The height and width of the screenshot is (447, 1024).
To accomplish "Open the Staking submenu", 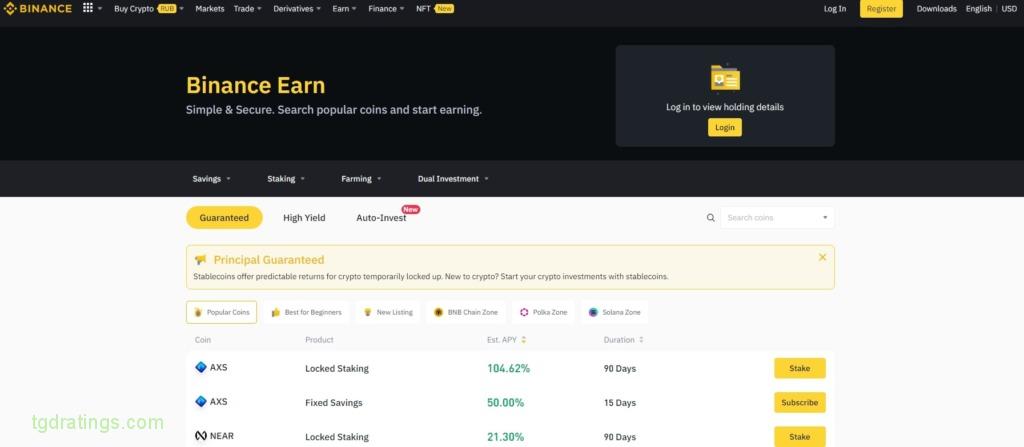I will point(286,178).
